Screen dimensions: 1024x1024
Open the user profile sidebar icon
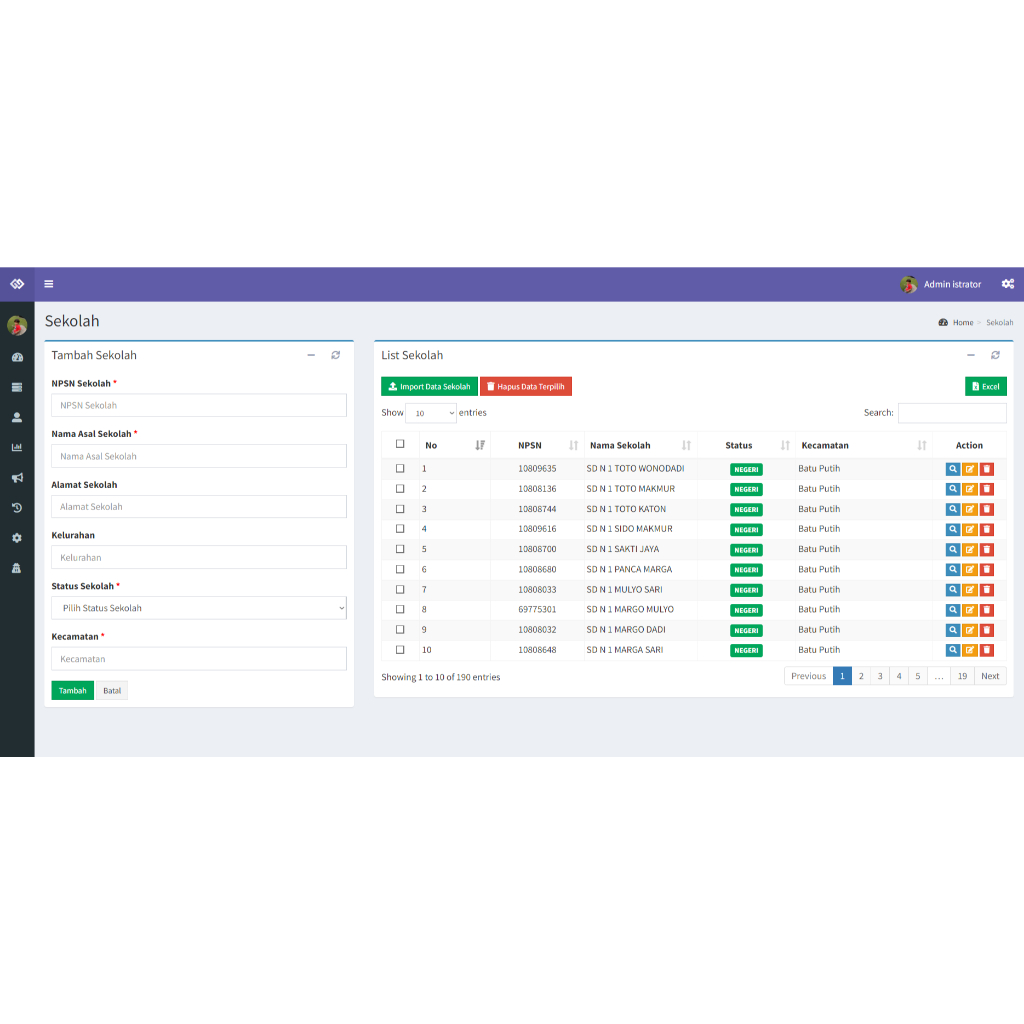[x=17, y=417]
